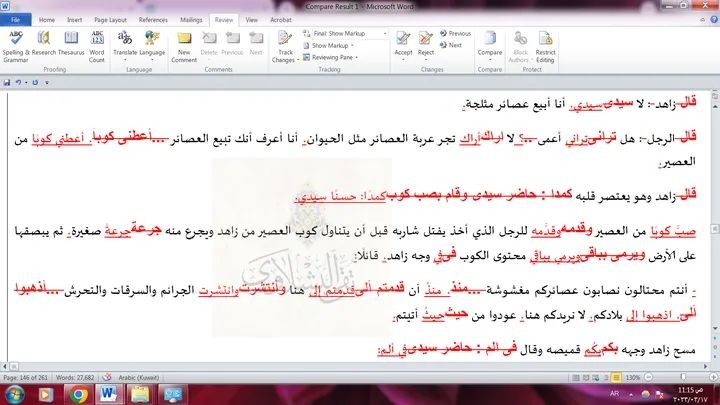
Task: Redo action in Quick Access Toolbar
Action: [35, 83]
